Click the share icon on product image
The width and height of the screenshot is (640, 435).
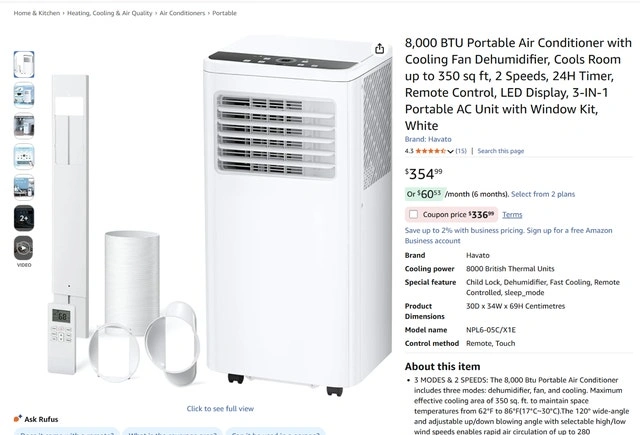380,49
